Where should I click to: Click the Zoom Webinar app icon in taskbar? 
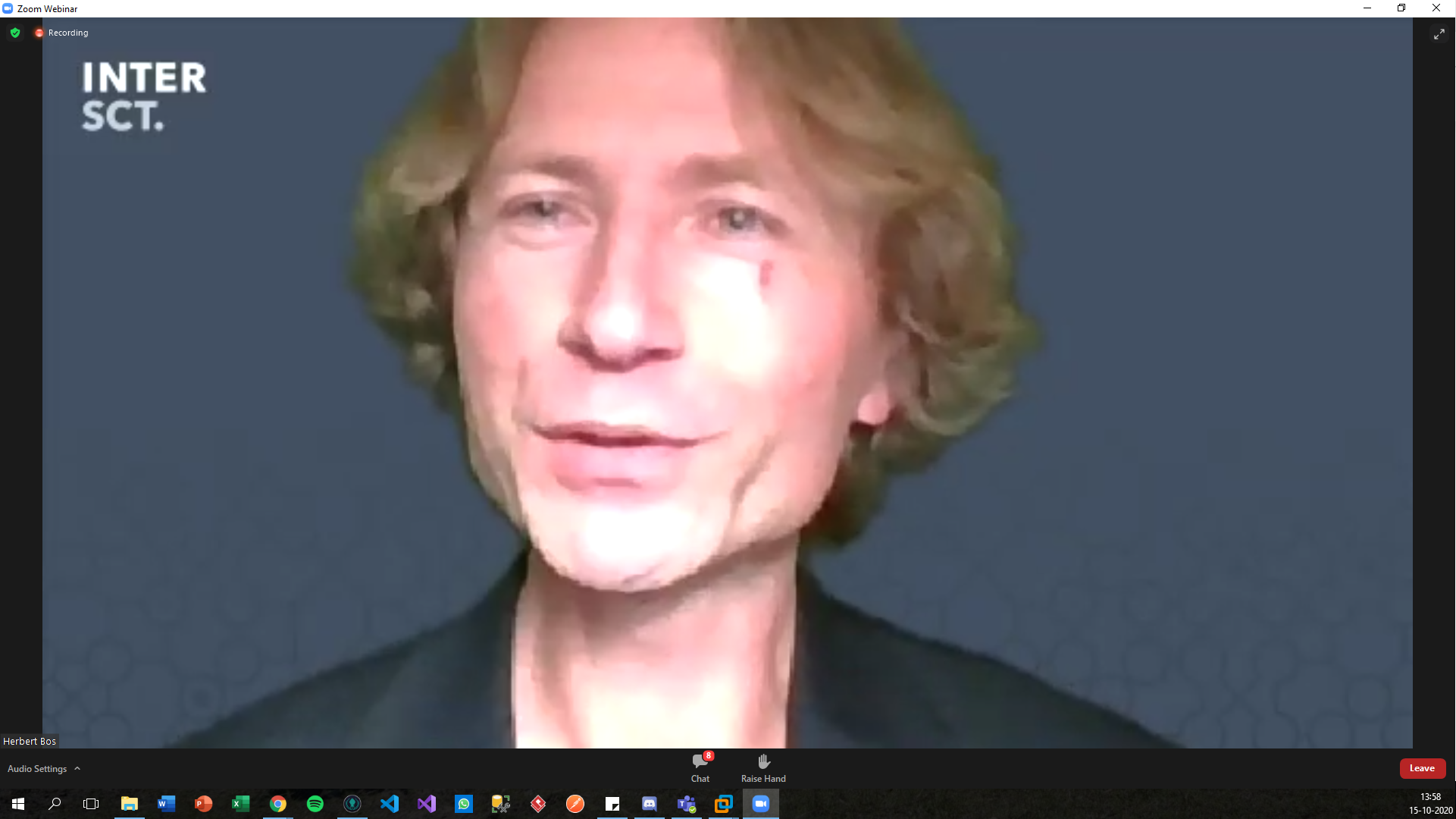761,803
